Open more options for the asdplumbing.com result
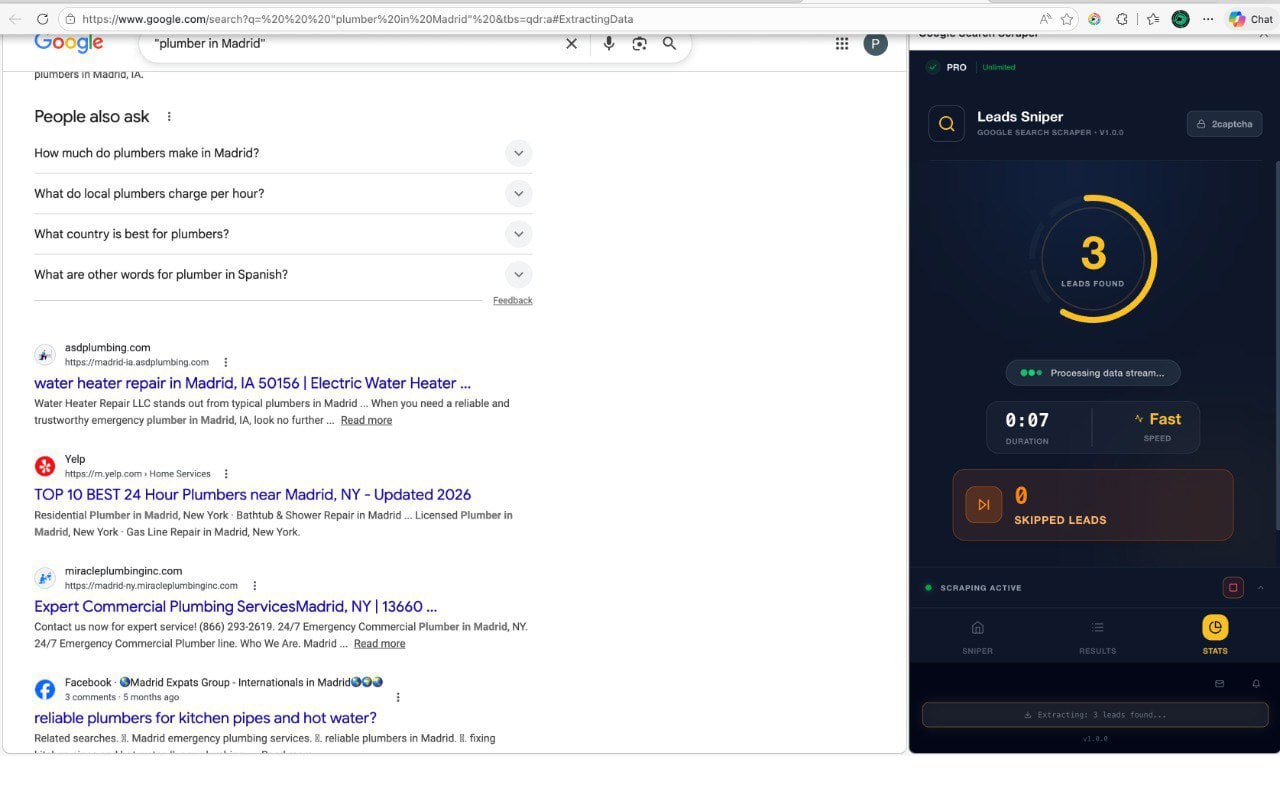The height and width of the screenshot is (800, 1280). (226, 362)
